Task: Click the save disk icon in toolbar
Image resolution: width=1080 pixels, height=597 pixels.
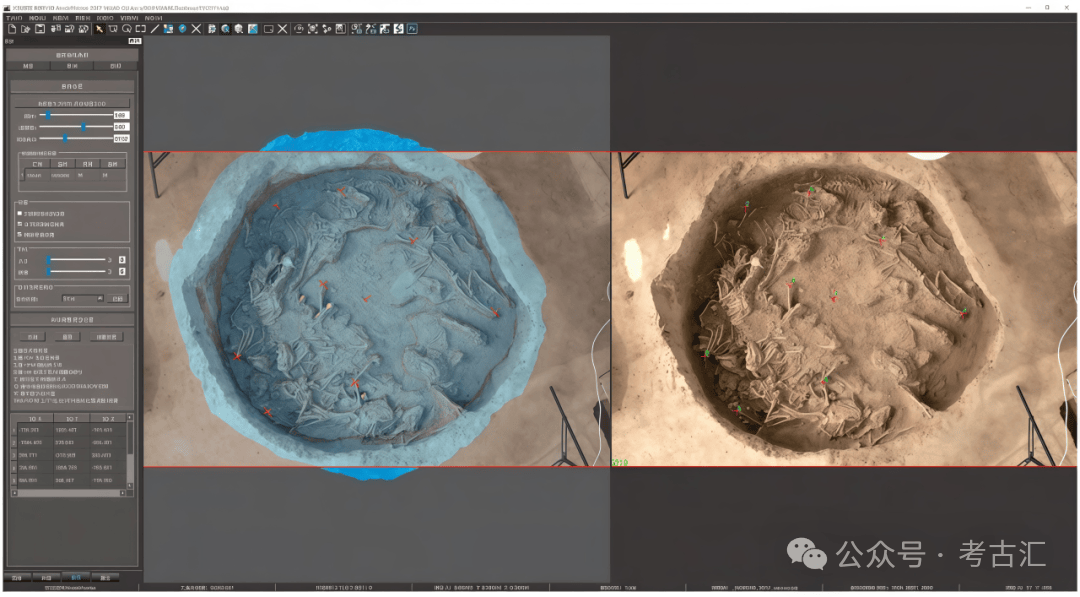Action: pyautogui.click(x=40, y=29)
